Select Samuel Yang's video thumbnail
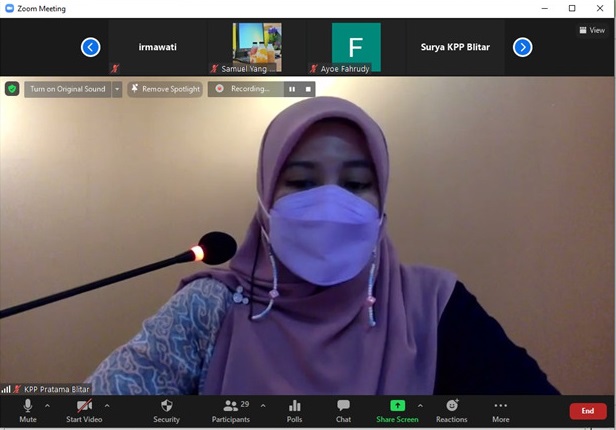Screen dimensions: 616x430 257,47
